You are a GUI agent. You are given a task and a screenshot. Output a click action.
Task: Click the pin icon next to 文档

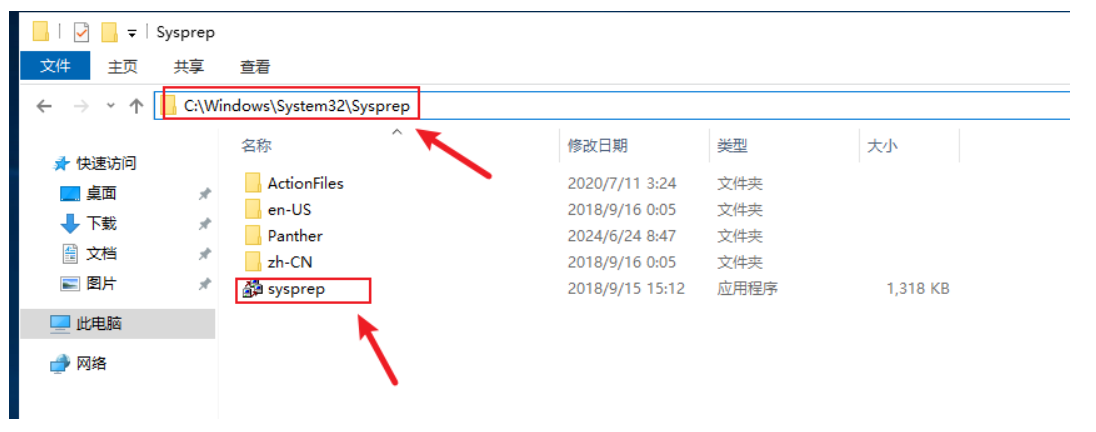tap(205, 254)
